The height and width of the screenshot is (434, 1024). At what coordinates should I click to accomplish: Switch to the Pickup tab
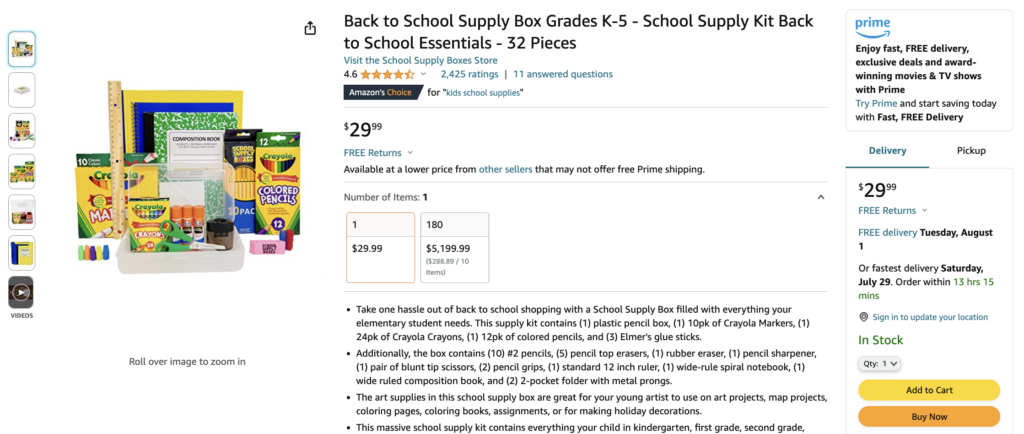[971, 151]
